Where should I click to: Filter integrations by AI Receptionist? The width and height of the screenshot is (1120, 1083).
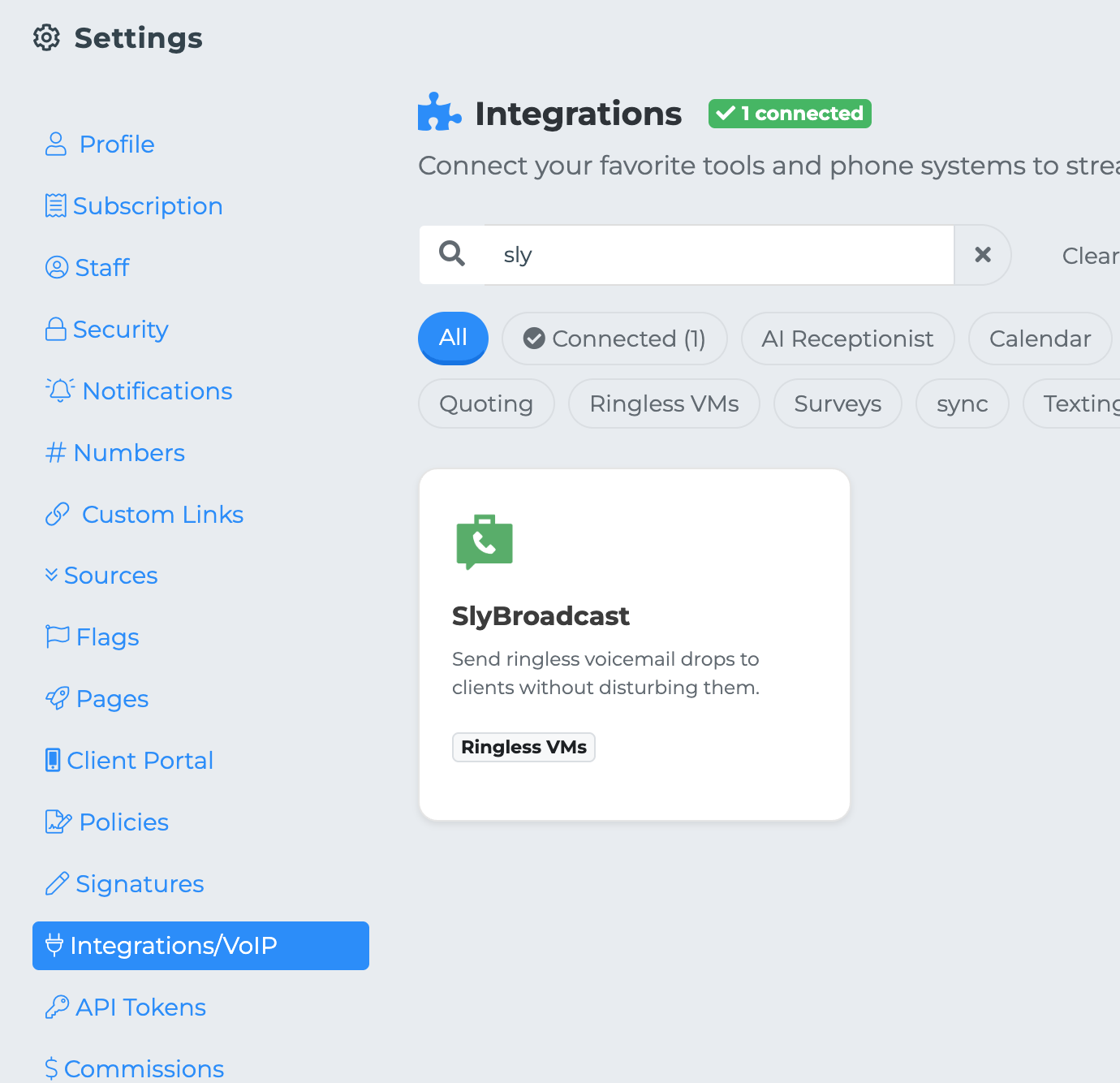click(x=847, y=339)
